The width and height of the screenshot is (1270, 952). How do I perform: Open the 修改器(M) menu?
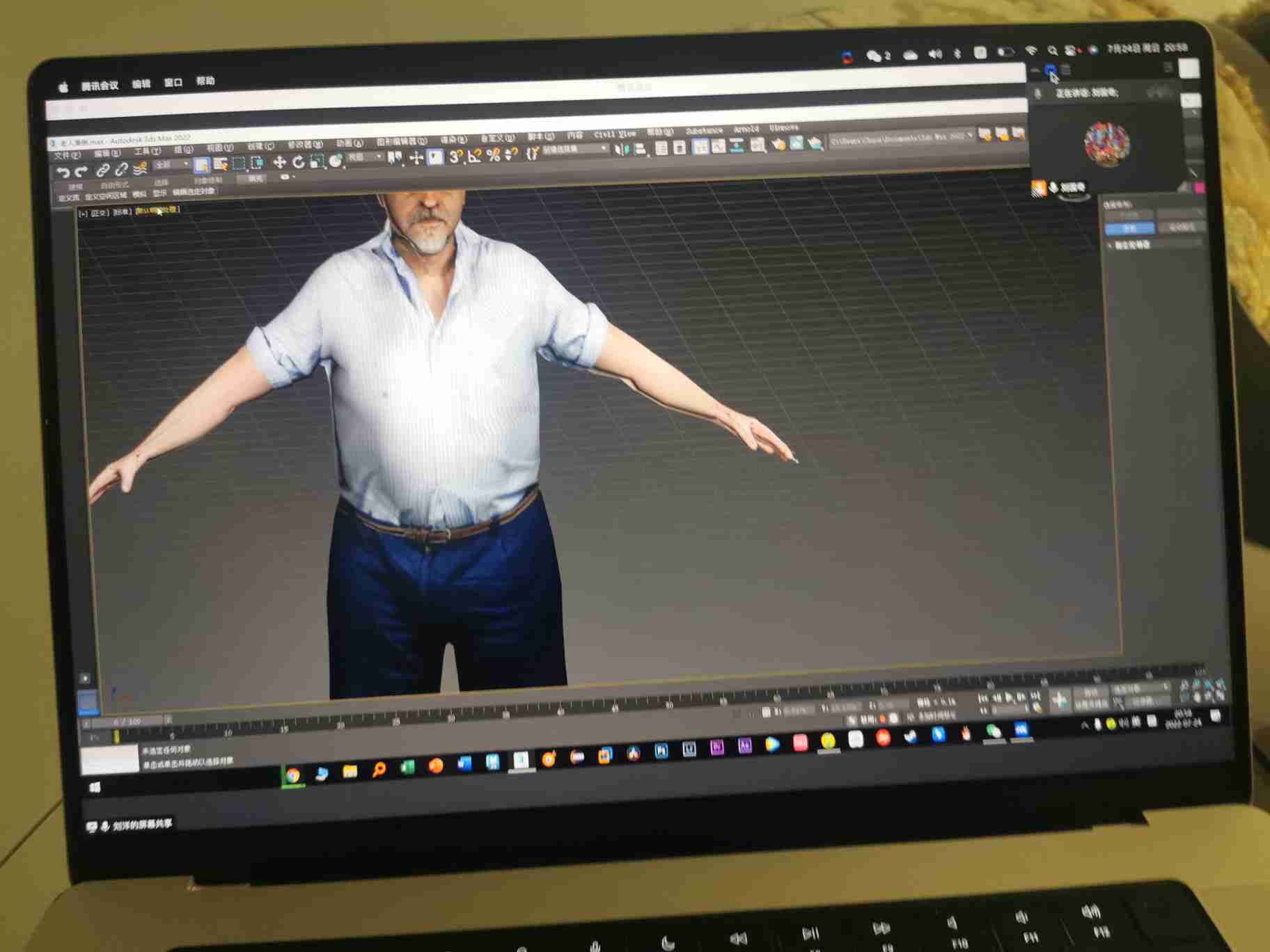click(x=305, y=145)
